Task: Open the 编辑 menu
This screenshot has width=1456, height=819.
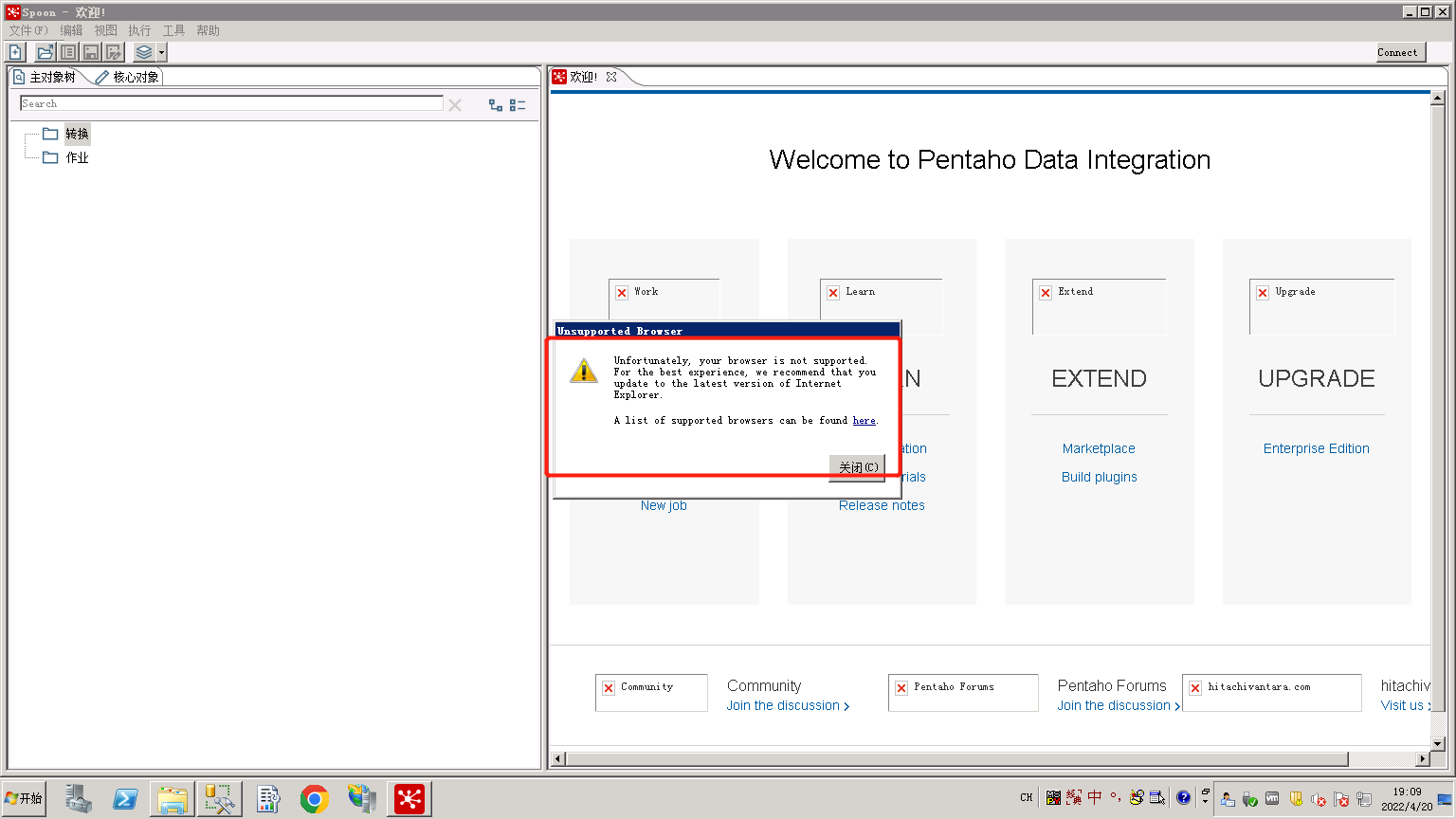Action: tap(71, 30)
